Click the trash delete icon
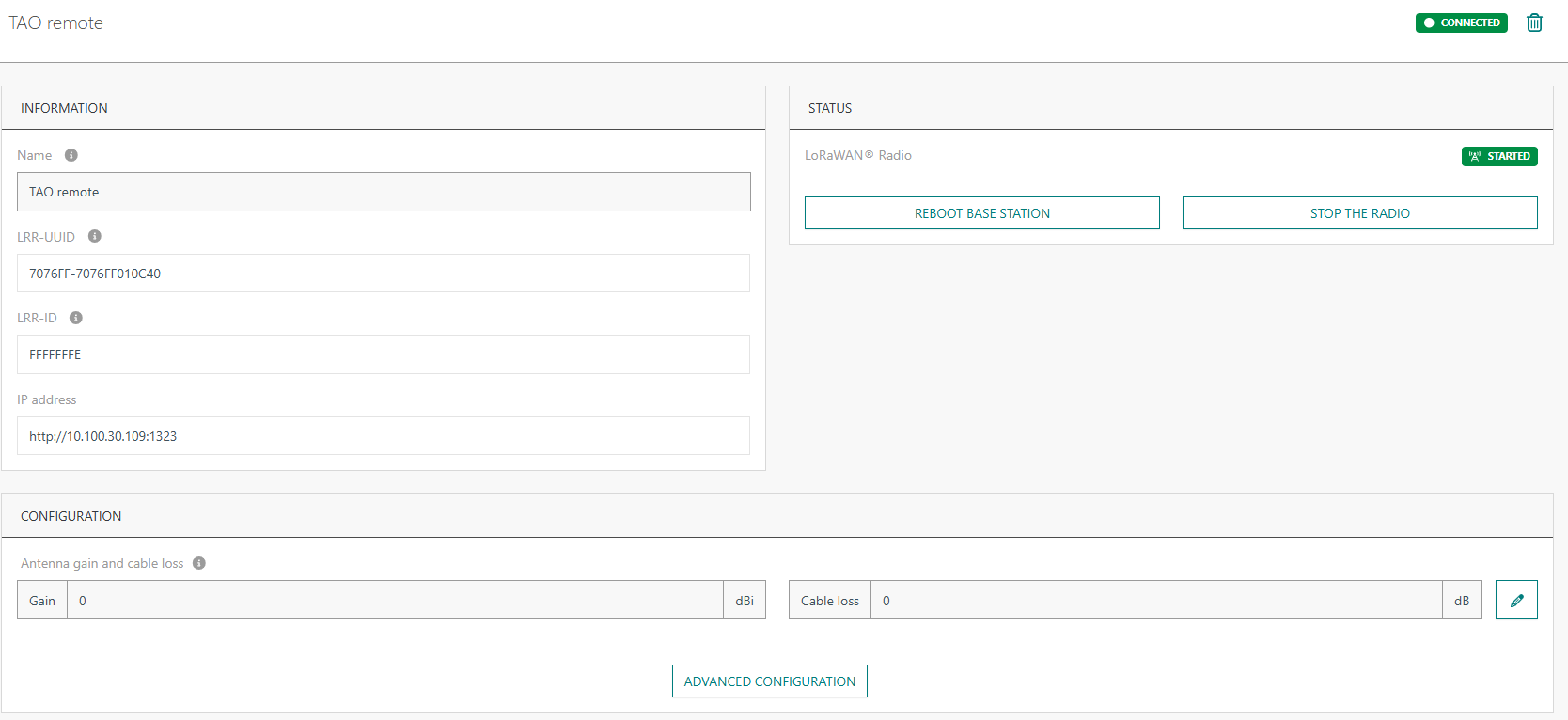1568x720 pixels. [x=1534, y=23]
